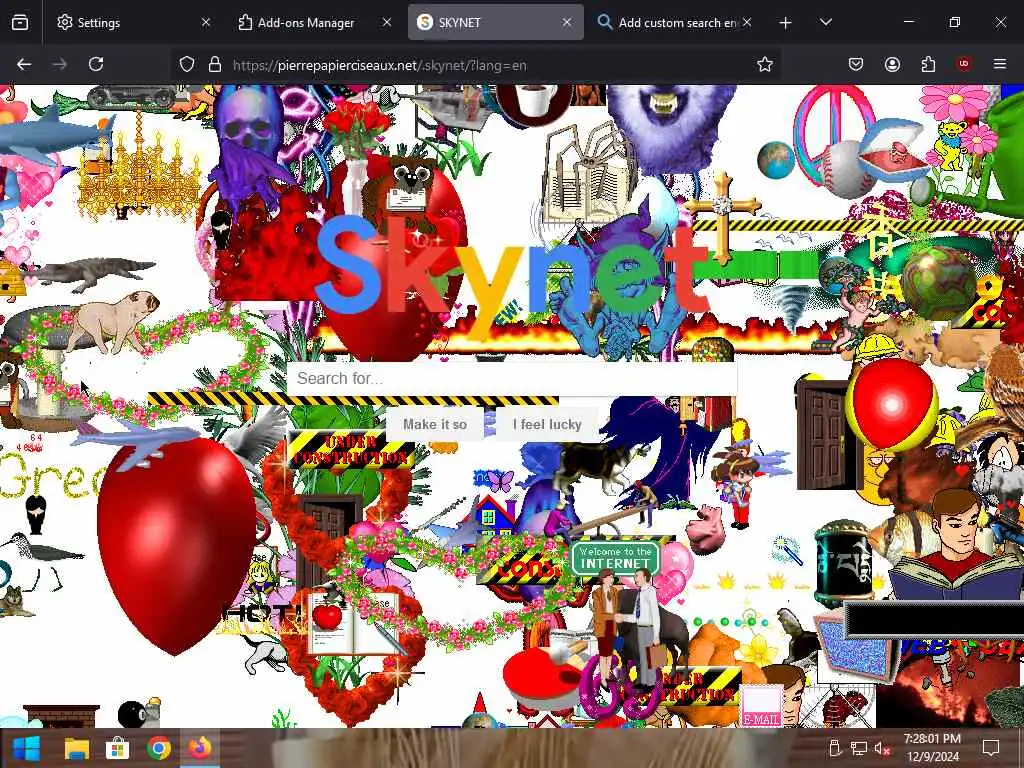View site security padlock info
The height and width of the screenshot is (768, 1024).
[x=215, y=64]
